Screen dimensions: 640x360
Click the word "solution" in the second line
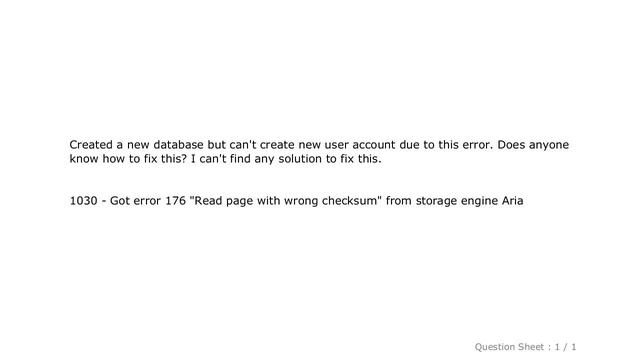300,158
